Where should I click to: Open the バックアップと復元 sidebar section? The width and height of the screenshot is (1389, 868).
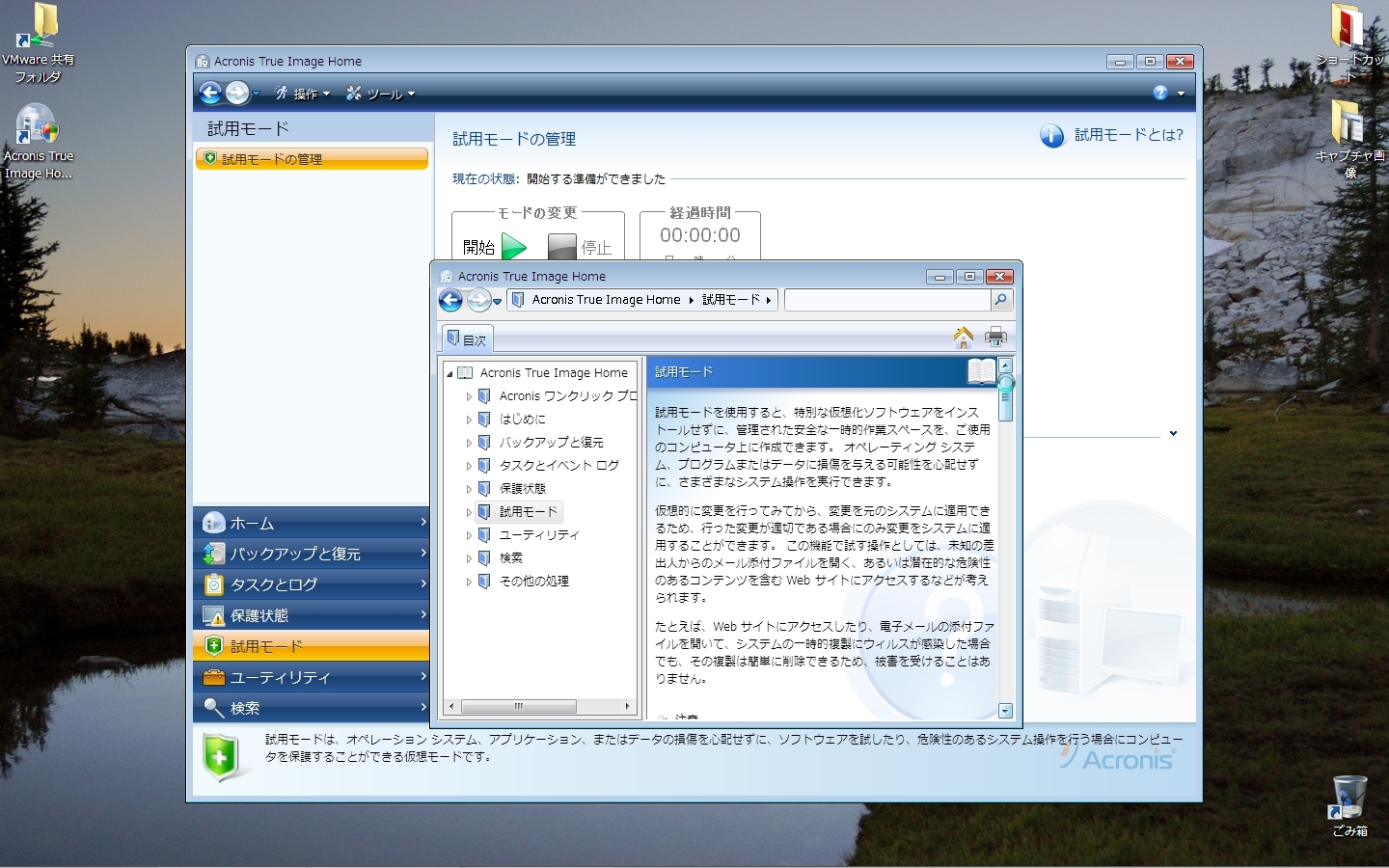click(x=312, y=554)
